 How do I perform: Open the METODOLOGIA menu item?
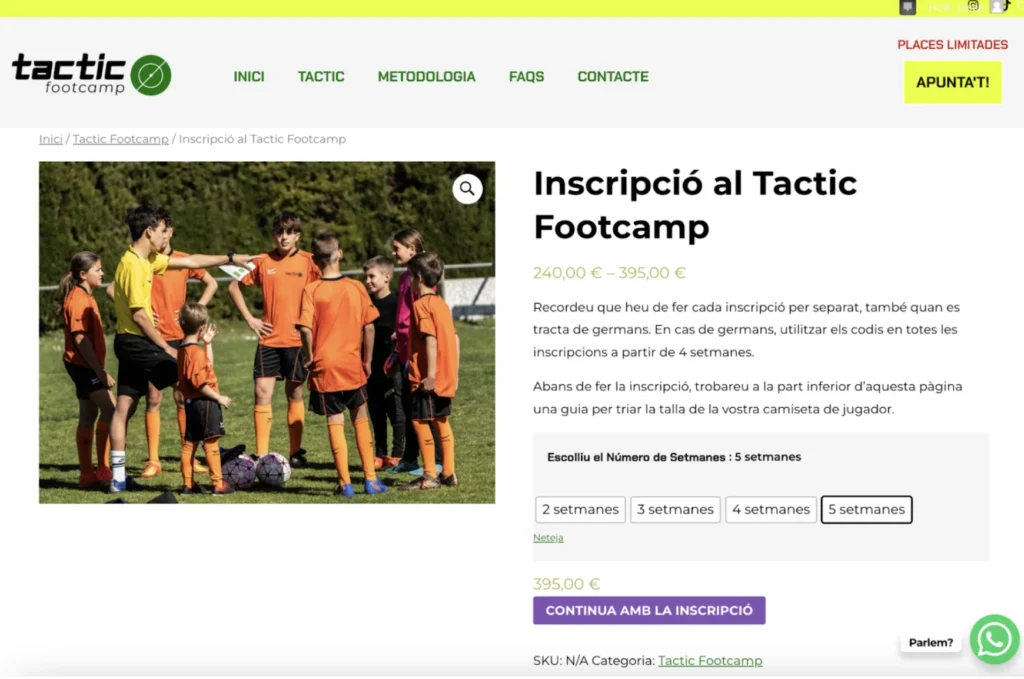point(426,76)
